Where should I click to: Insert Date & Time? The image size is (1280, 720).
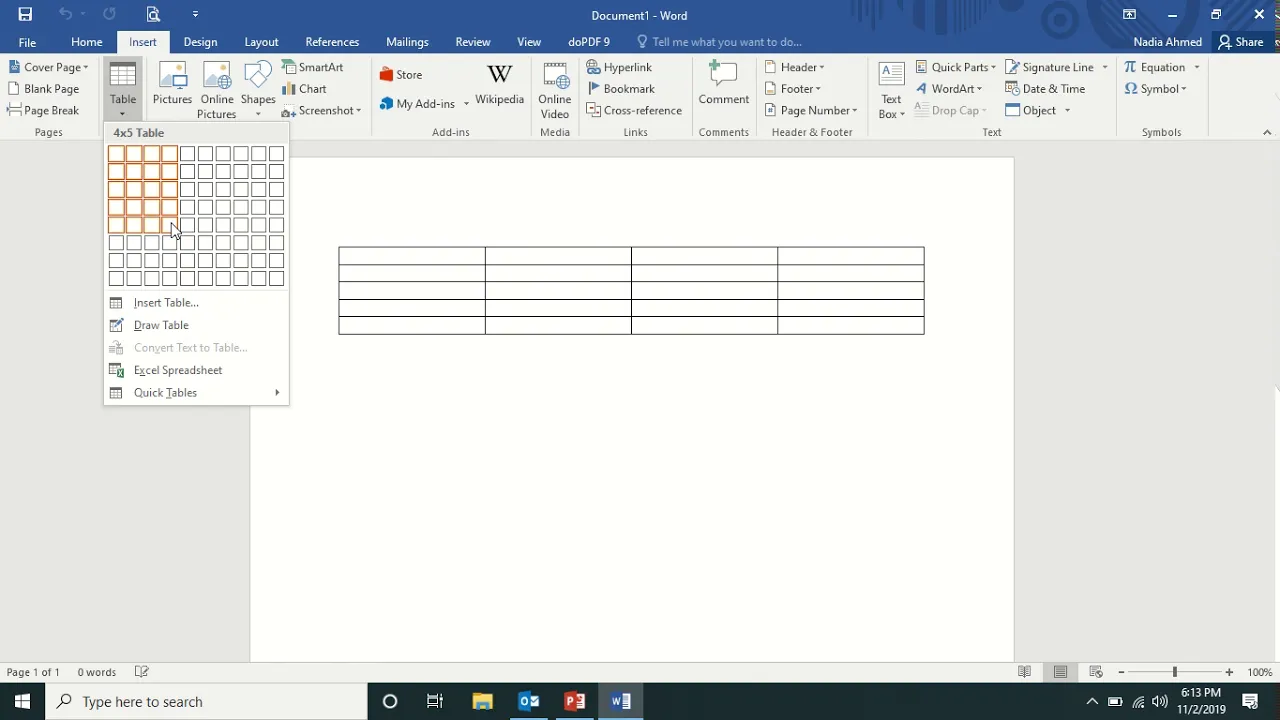(1046, 89)
